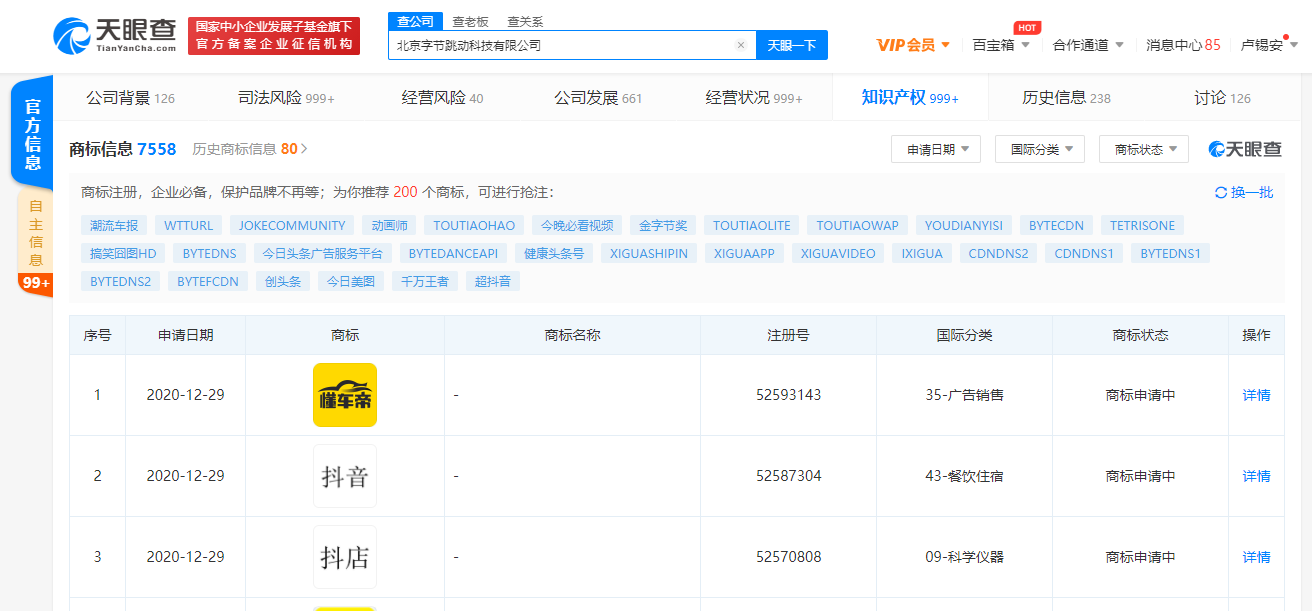Open the 抖店 trademark image
Image resolution: width=1312 pixels, height=611 pixels.
pyautogui.click(x=345, y=557)
